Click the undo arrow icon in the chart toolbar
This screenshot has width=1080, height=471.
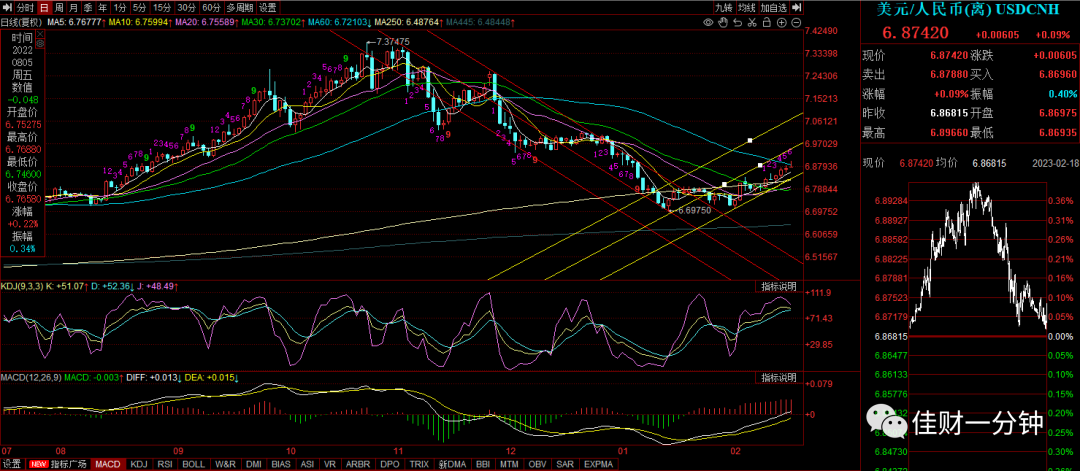tap(738, 23)
